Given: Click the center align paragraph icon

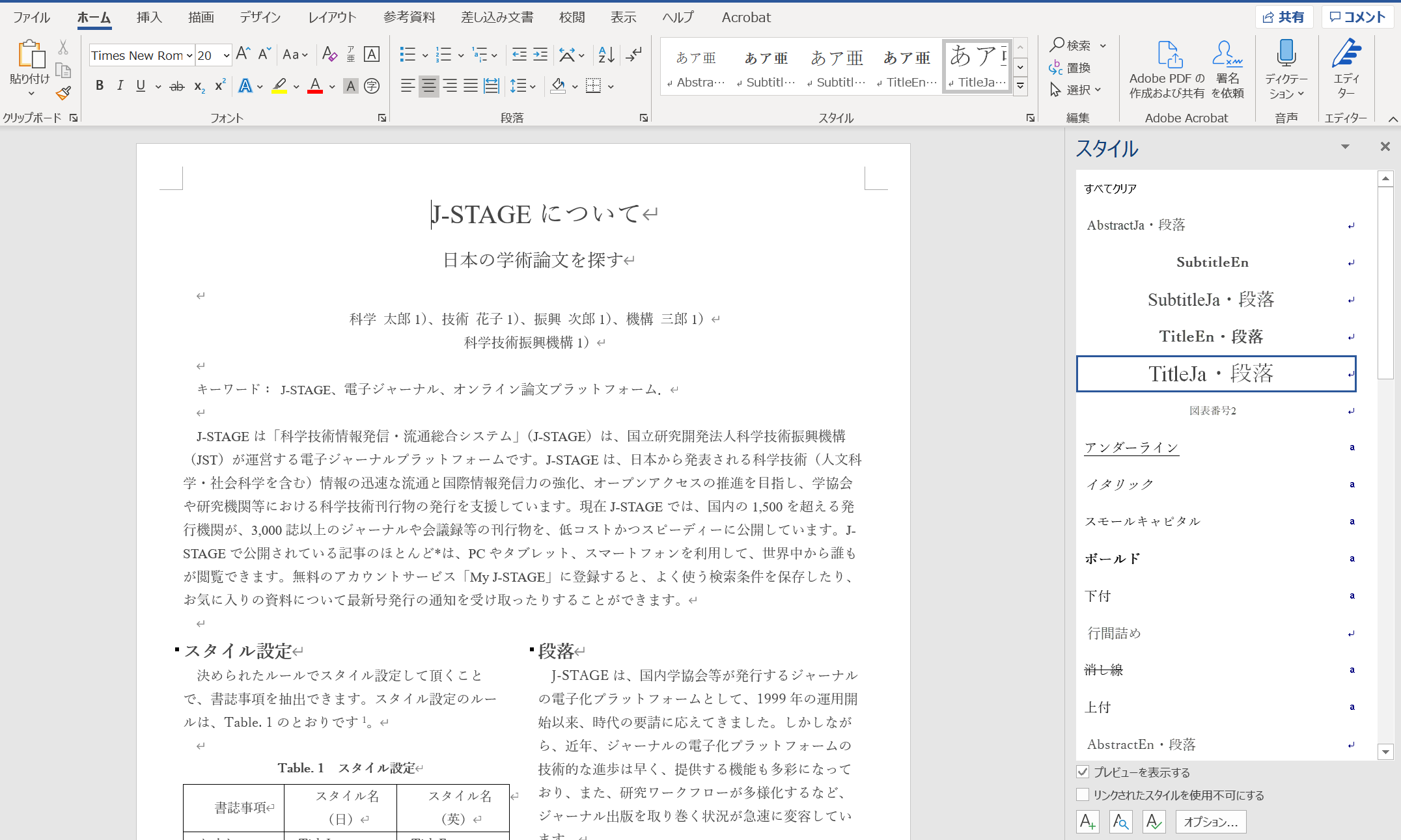Looking at the screenshot, I should pyautogui.click(x=428, y=86).
